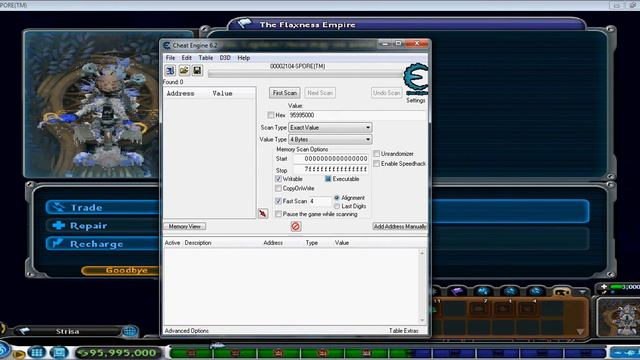Click the selected orange tool tab in Spore

point(562,291)
